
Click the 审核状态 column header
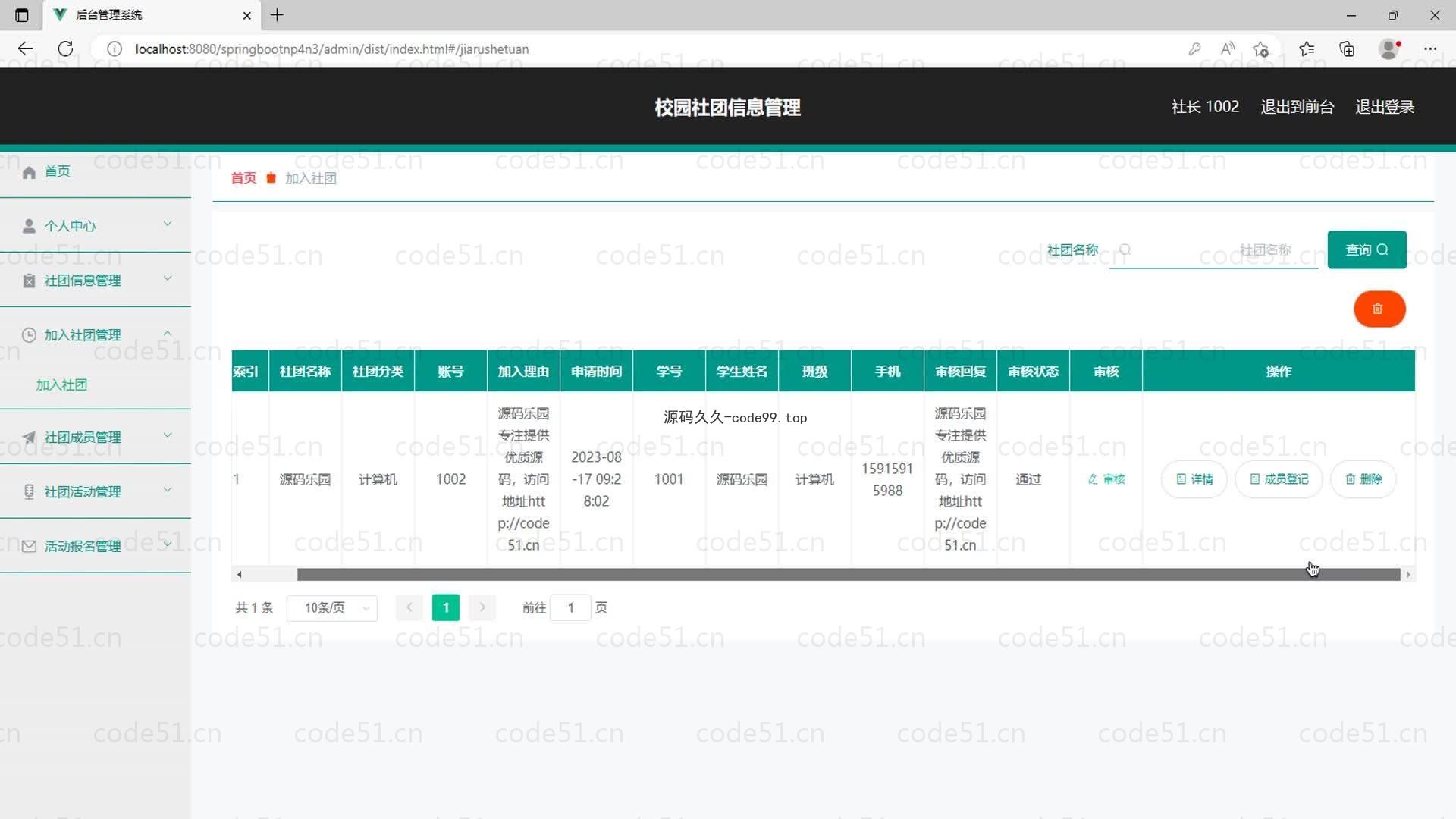pos(1033,372)
